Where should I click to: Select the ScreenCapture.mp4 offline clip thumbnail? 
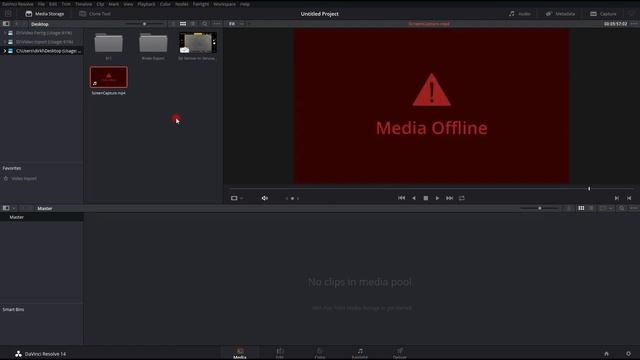tap(109, 77)
